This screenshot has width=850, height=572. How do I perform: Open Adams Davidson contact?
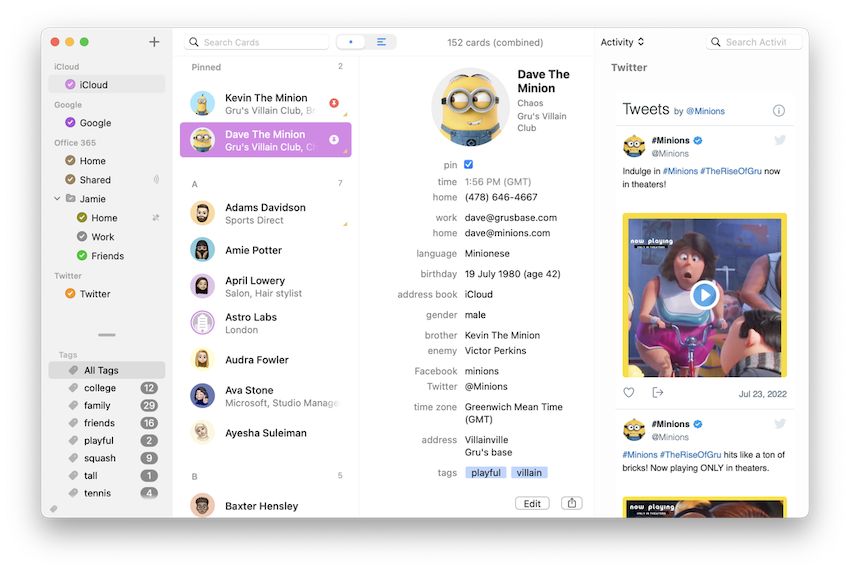[x=266, y=213]
